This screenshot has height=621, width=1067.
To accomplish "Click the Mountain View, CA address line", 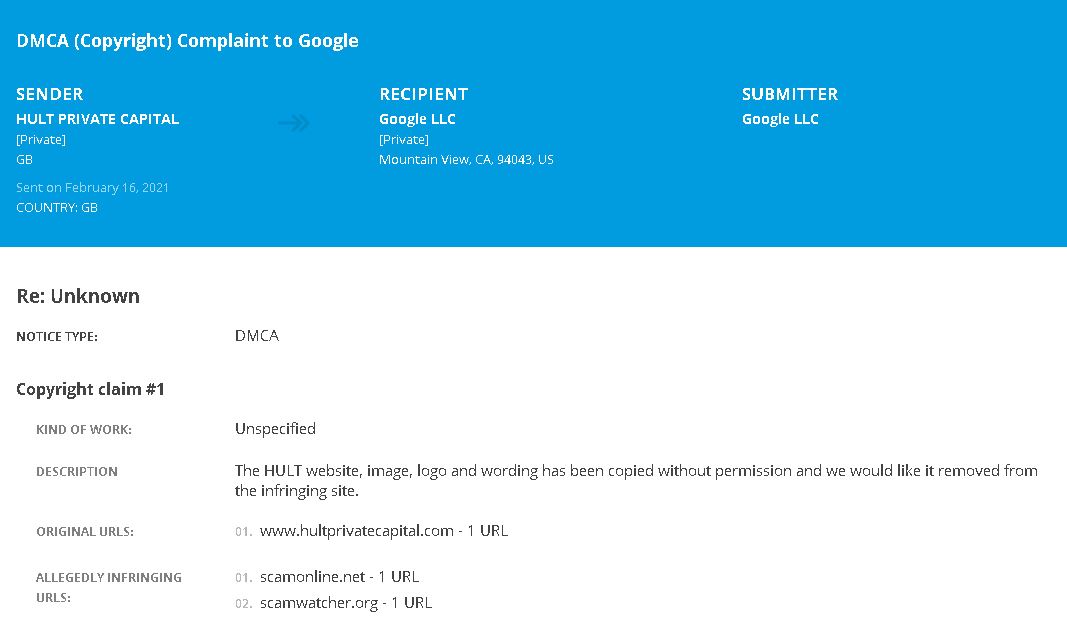I will [466, 160].
